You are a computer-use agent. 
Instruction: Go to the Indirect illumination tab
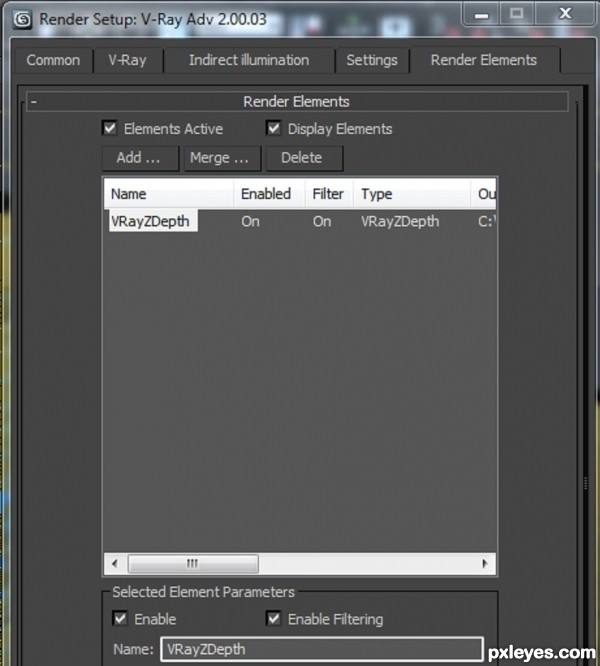[x=249, y=60]
